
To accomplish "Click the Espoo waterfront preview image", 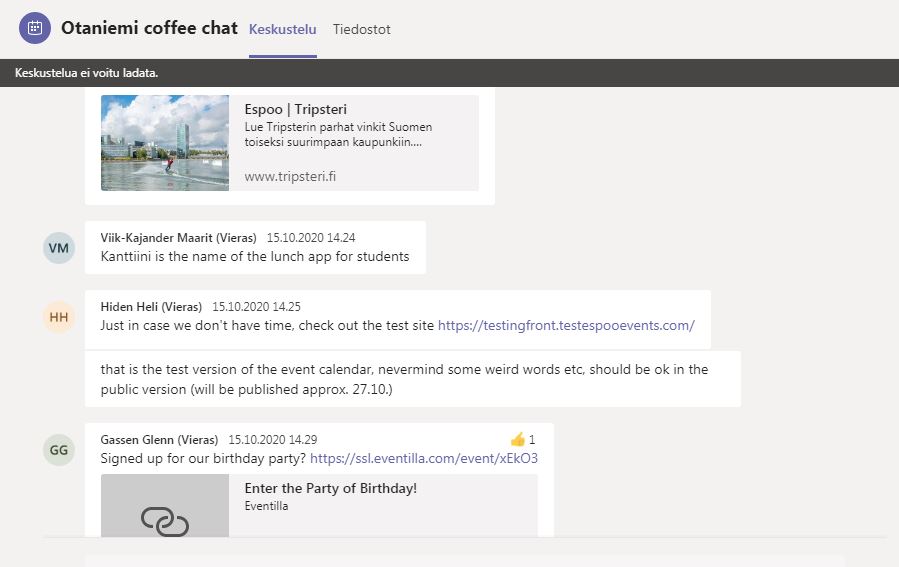I will (165, 143).
